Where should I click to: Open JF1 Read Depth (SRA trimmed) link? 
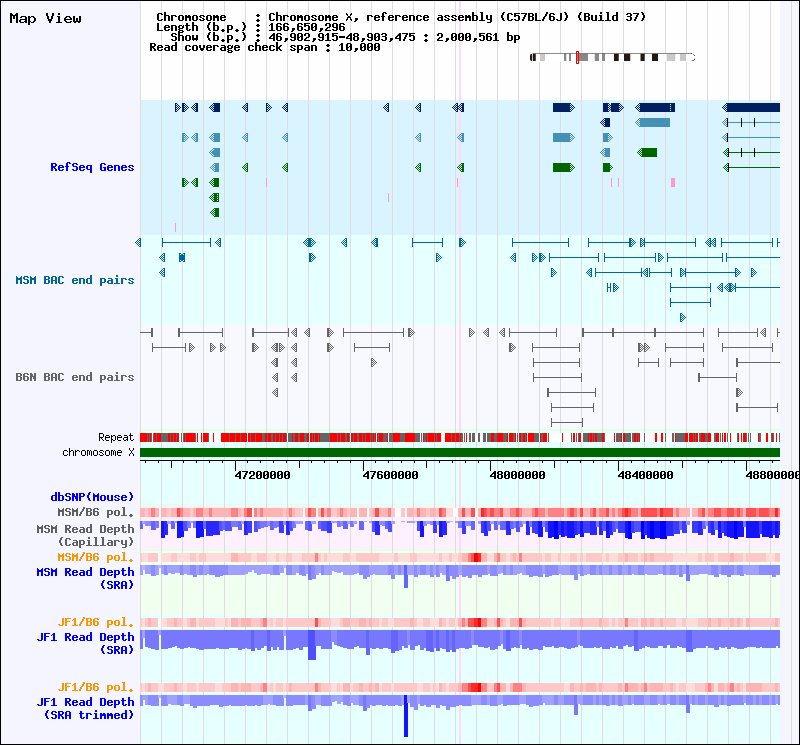click(x=85, y=708)
